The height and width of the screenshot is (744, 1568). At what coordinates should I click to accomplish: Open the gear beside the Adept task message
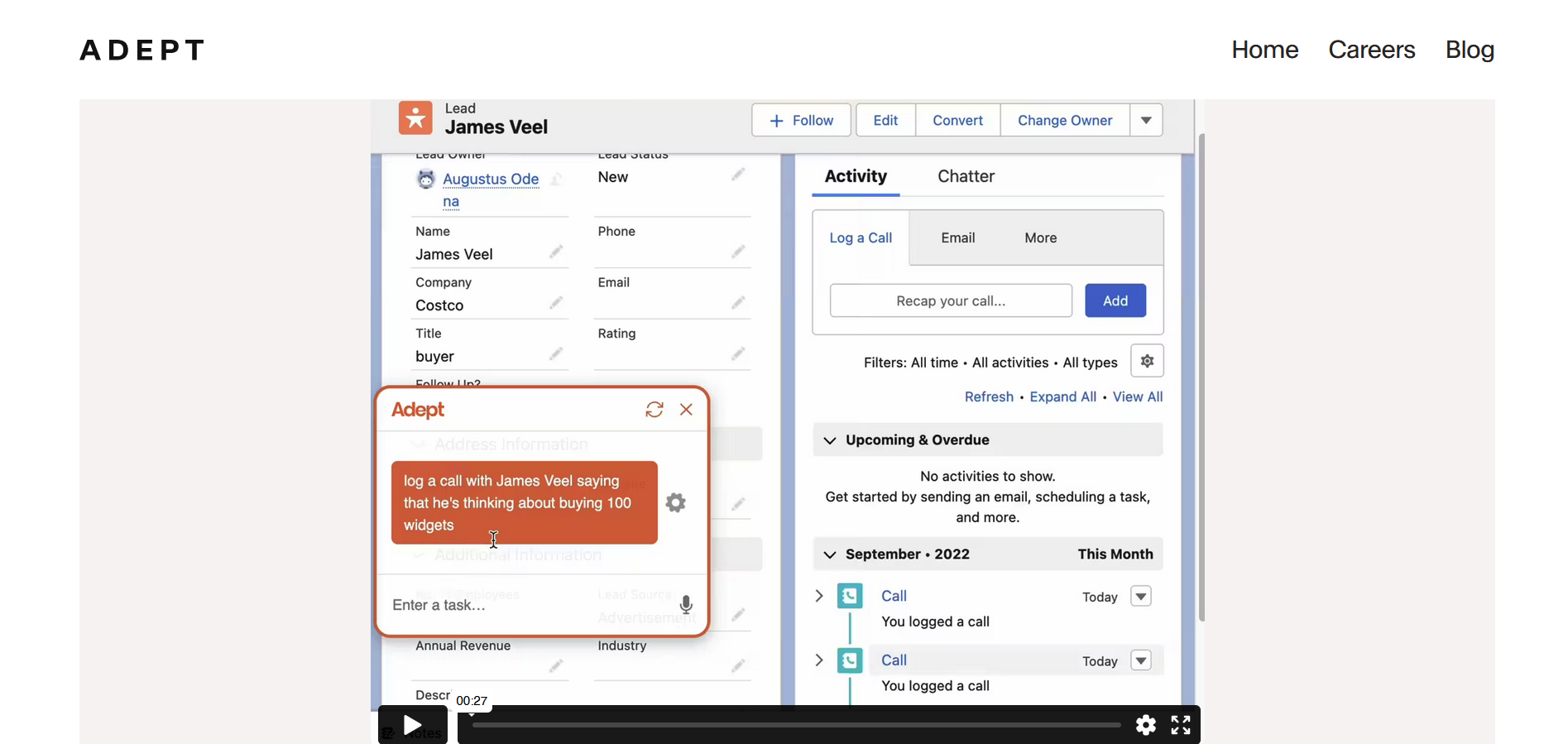click(x=676, y=502)
